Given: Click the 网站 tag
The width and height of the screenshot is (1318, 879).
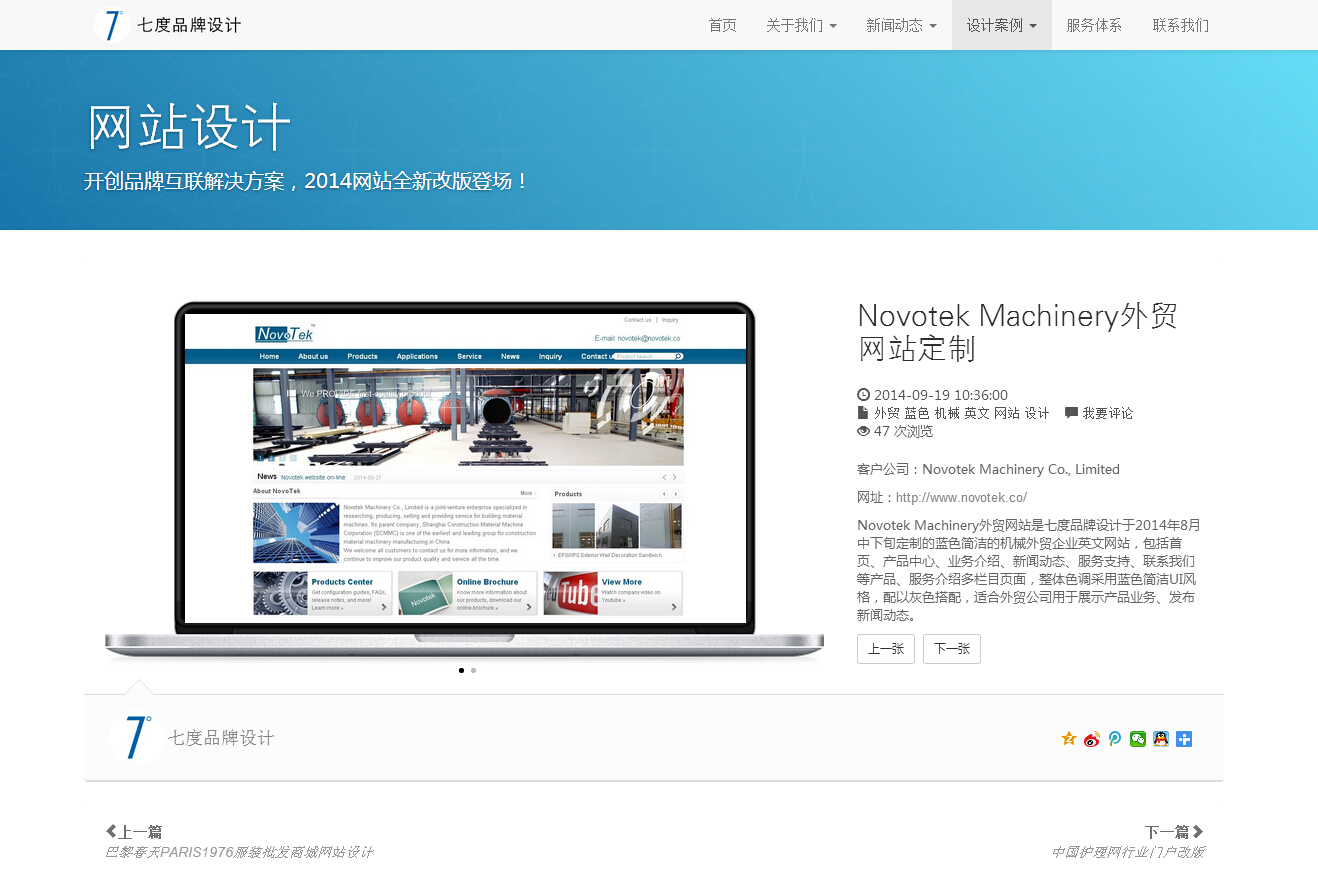Looking at the screenshot, I should coord(1007,413).
